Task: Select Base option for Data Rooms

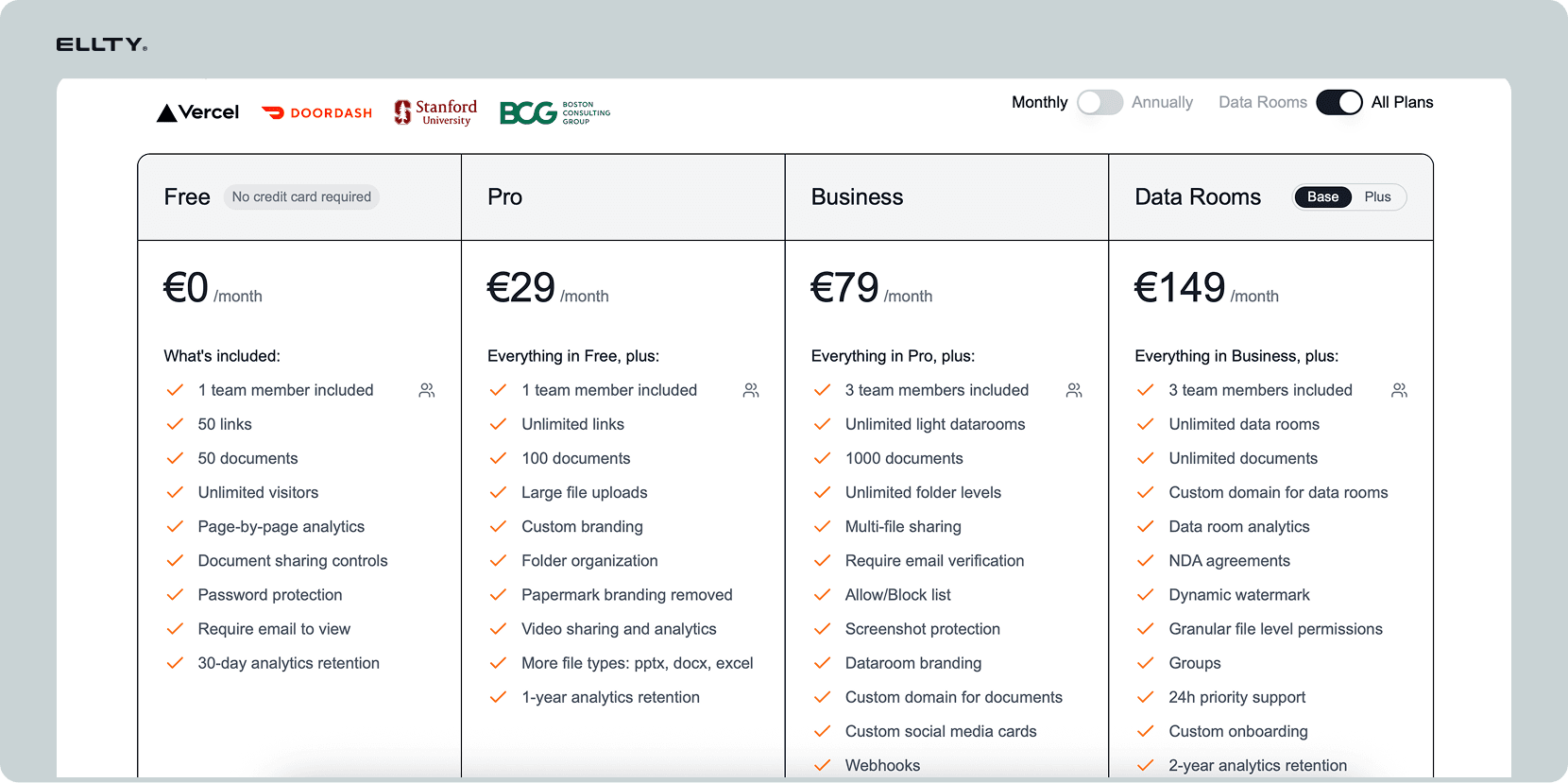Action: point(1322,196)
